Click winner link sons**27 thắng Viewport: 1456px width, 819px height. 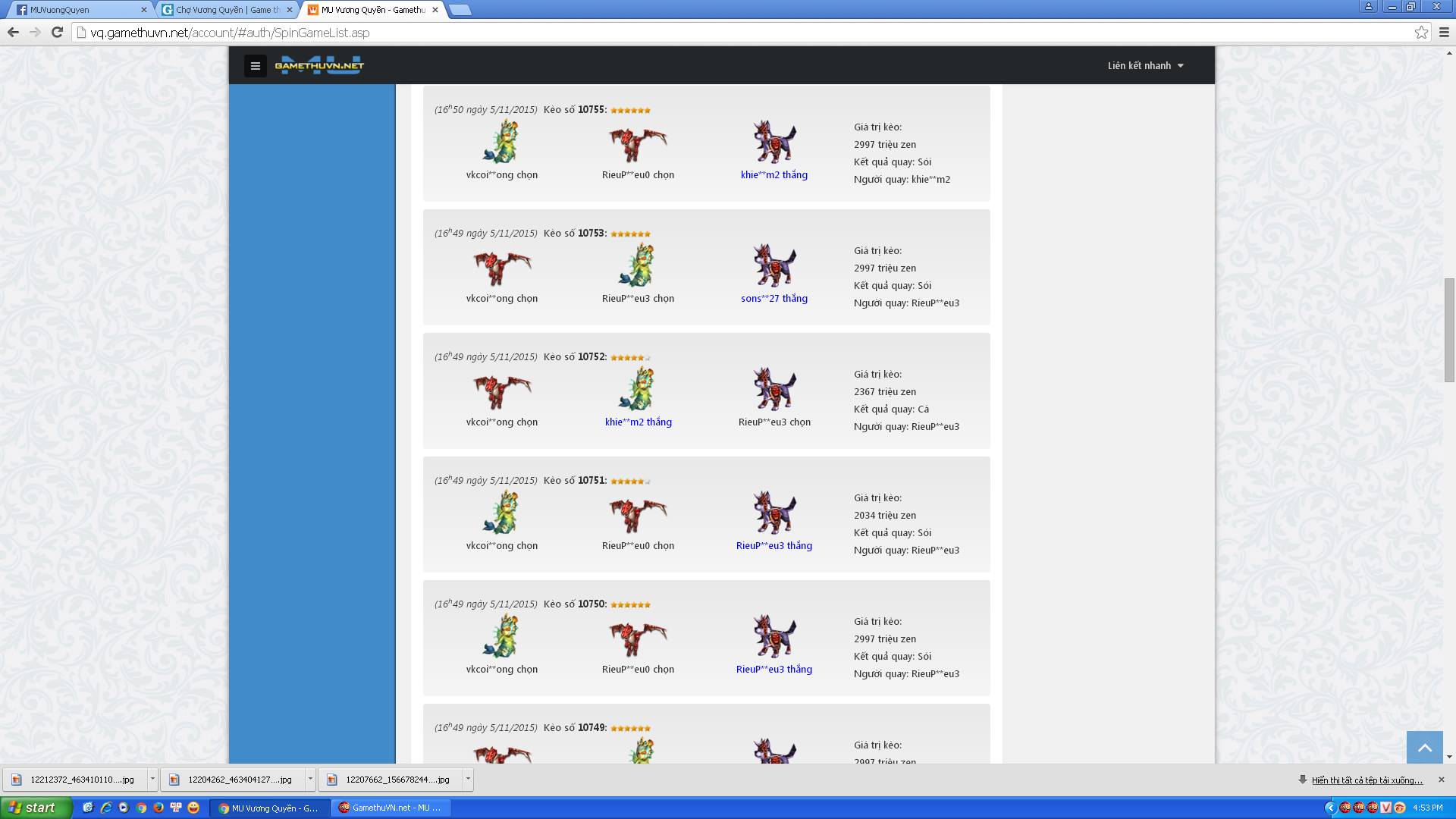click(774, 299)
